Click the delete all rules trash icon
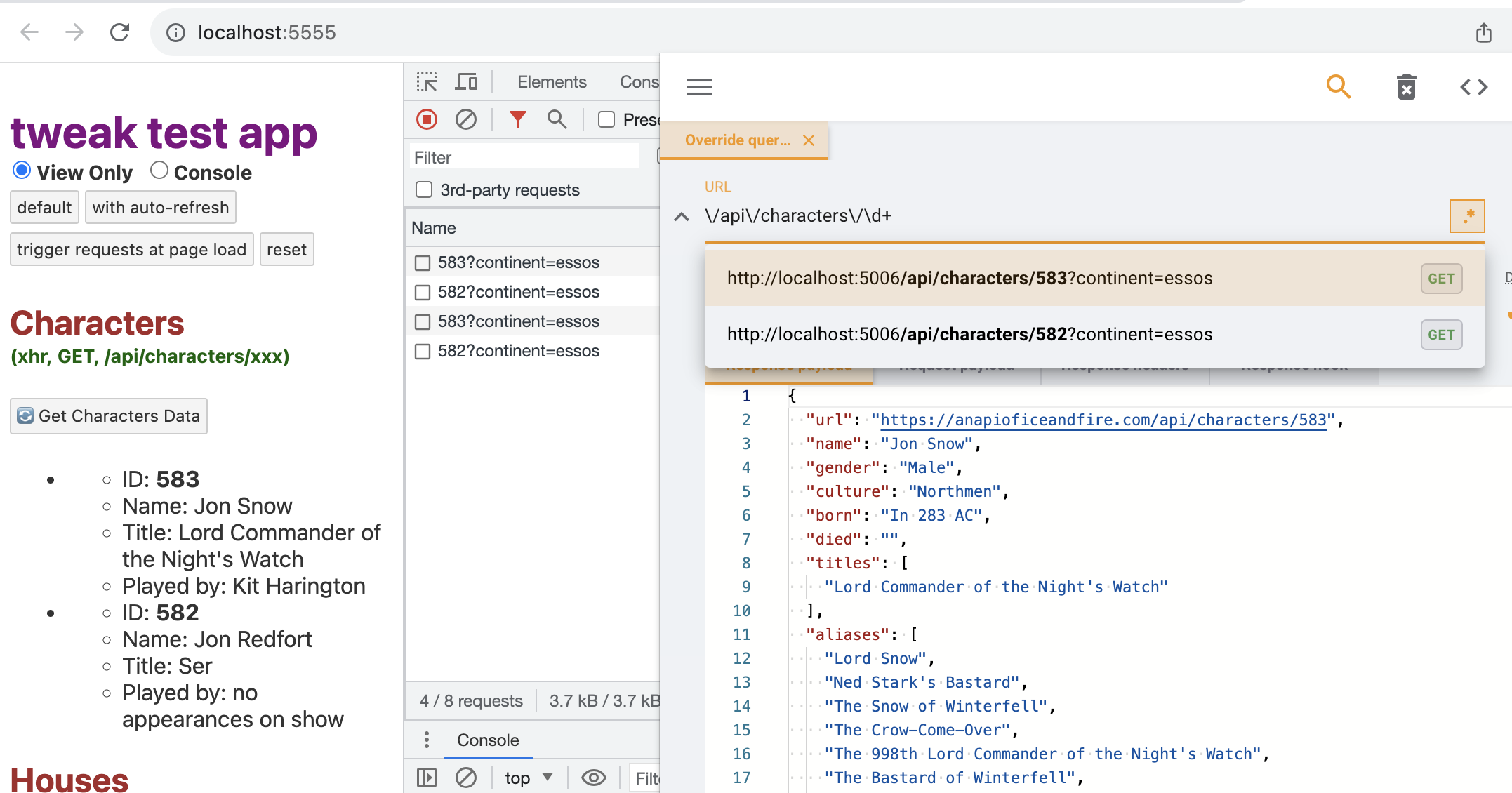Screen dimensions: 1512x793 pyautogui.click(x=1406, y=87)
